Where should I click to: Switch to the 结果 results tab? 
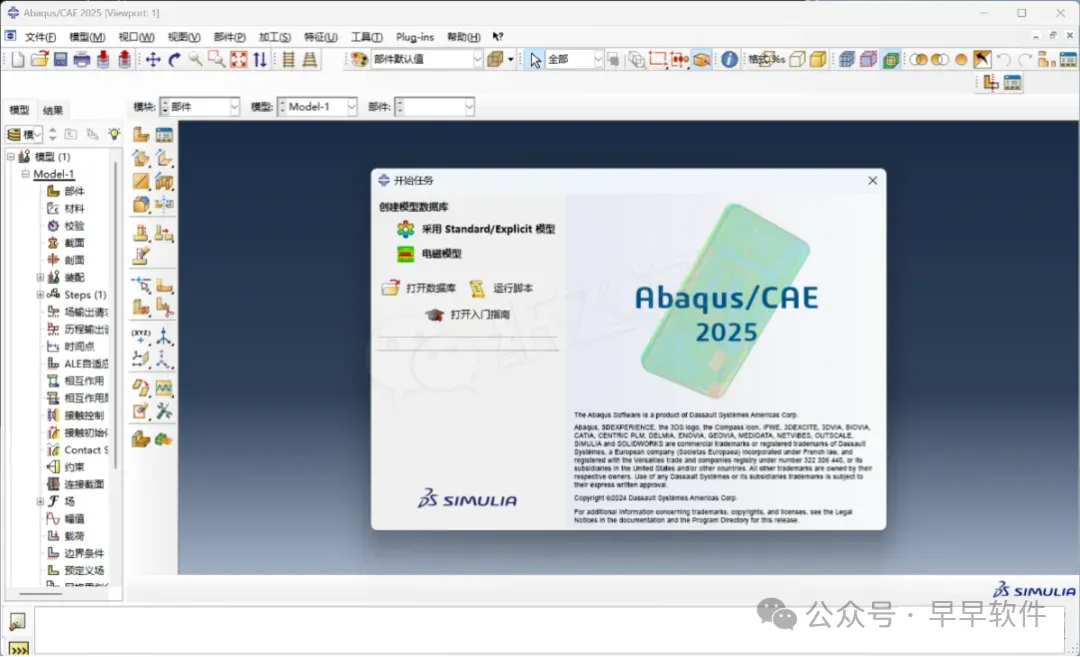click(x=52, y=110)
